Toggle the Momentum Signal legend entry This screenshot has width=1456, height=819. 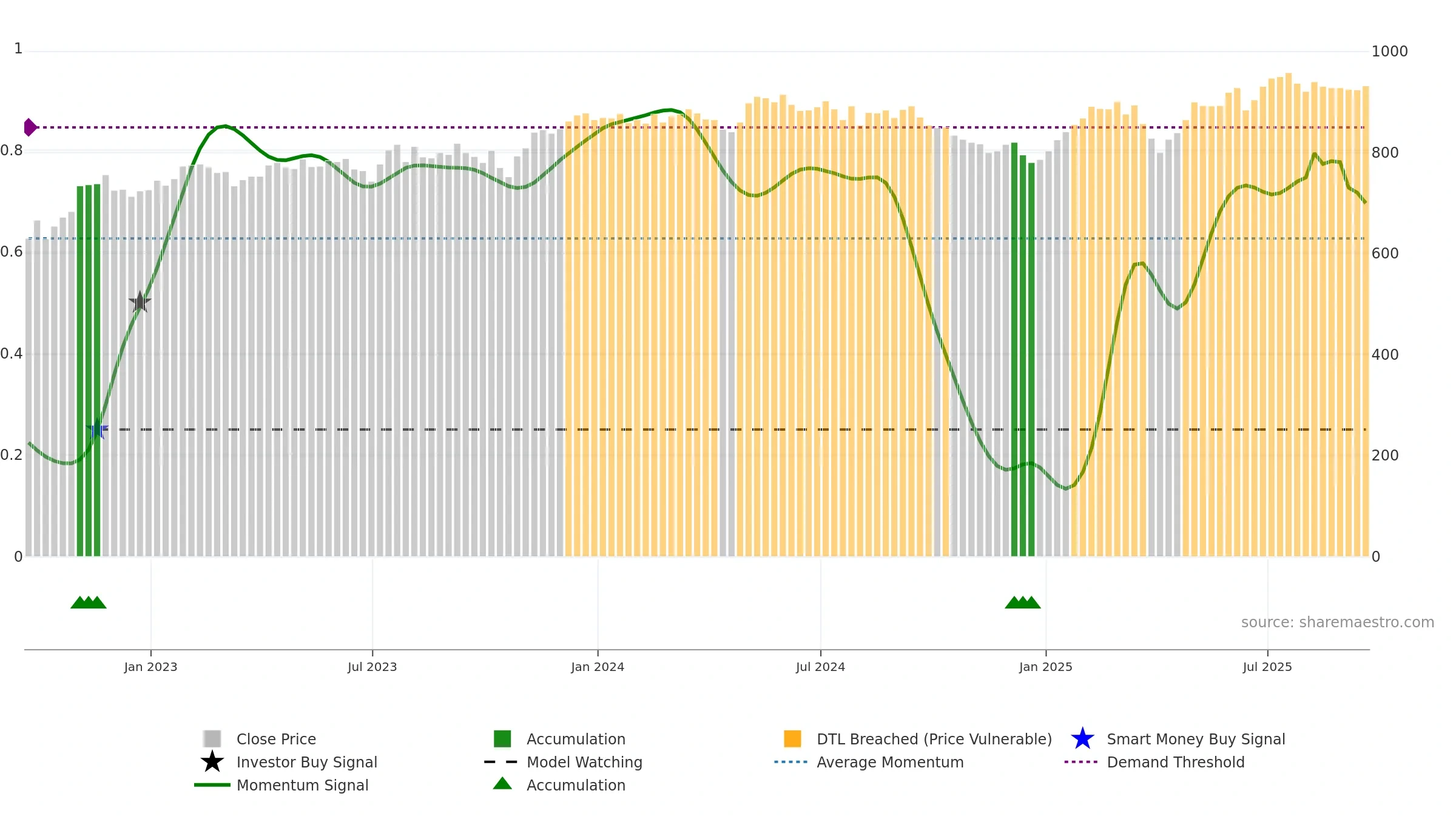point(302,785)
